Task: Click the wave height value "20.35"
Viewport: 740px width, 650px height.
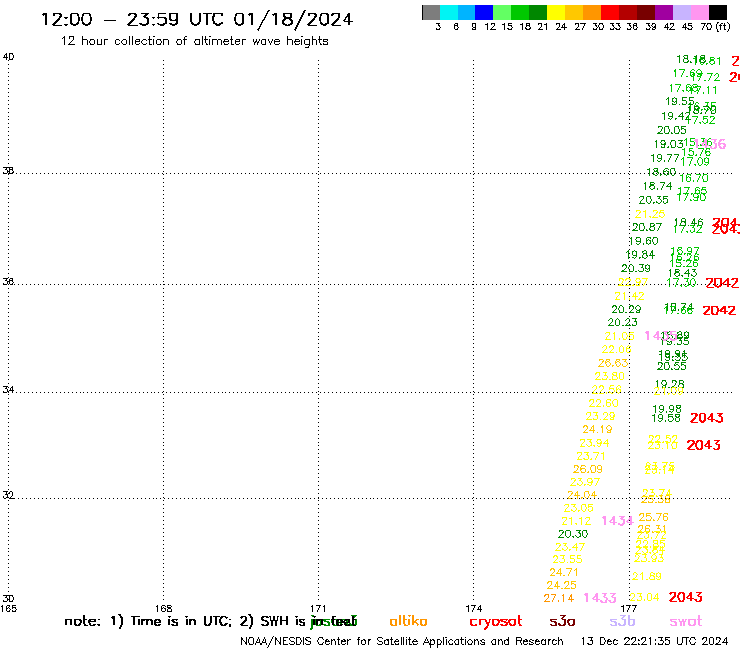Action: coord(654,200)
